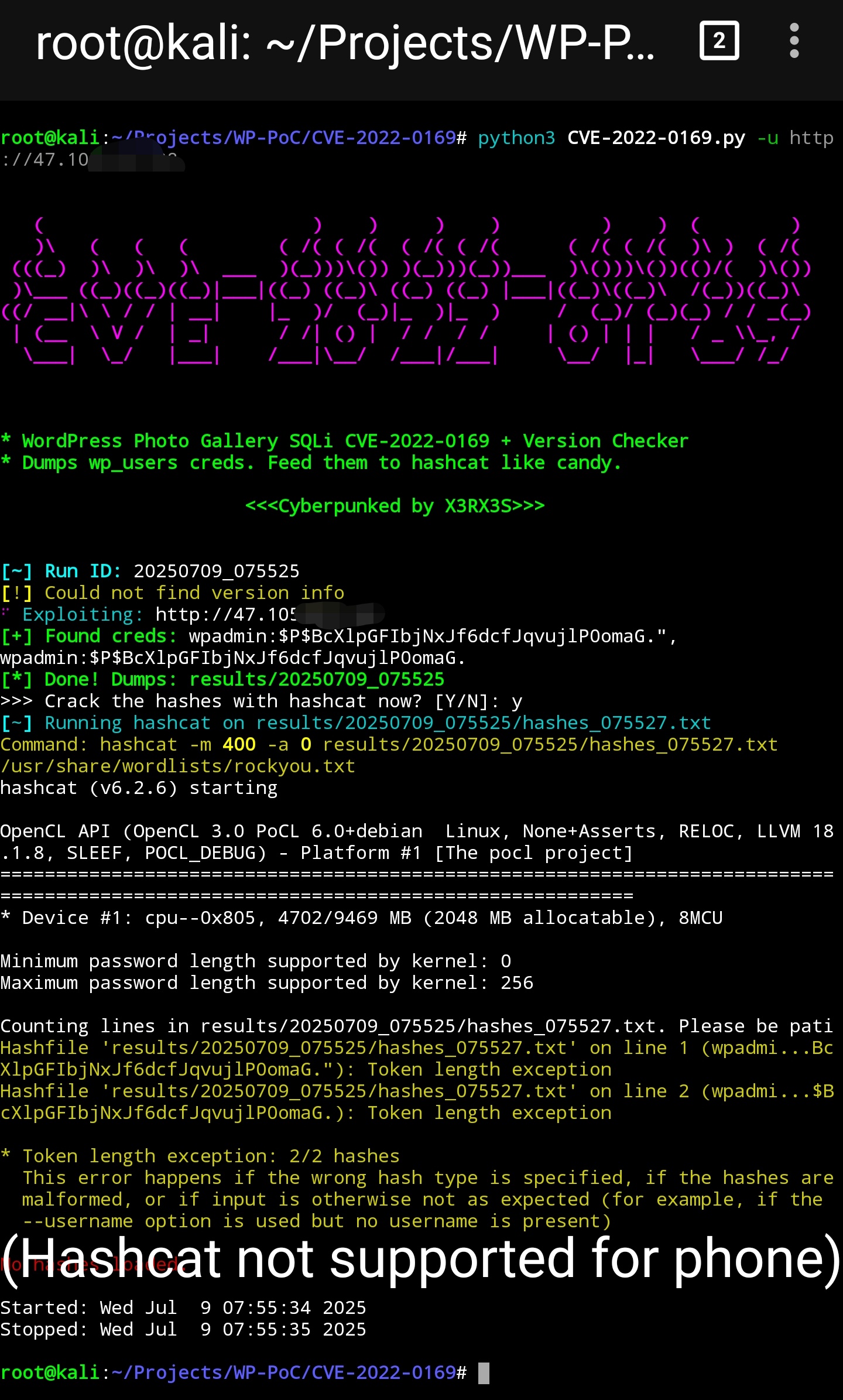Select the '/usr/share/wordlists/rockyou.txt' path

[x=178, y=766]
